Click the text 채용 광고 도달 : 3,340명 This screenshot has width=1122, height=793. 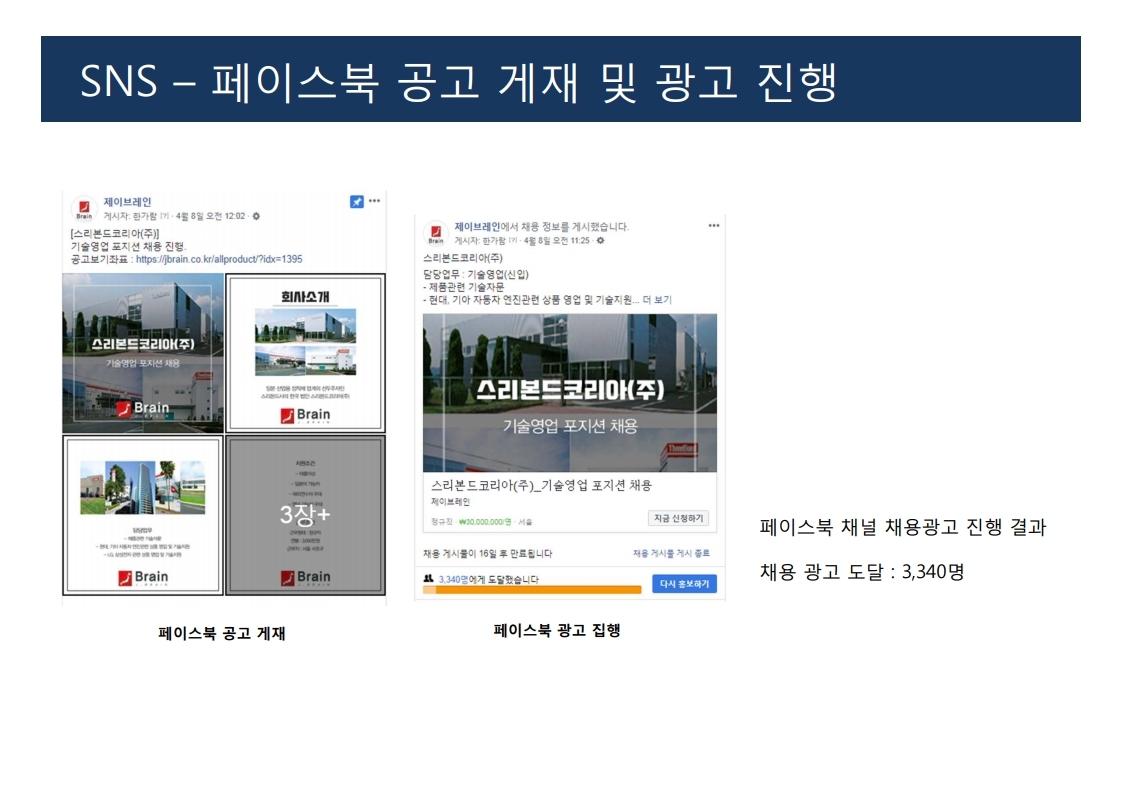pos(862,572)
